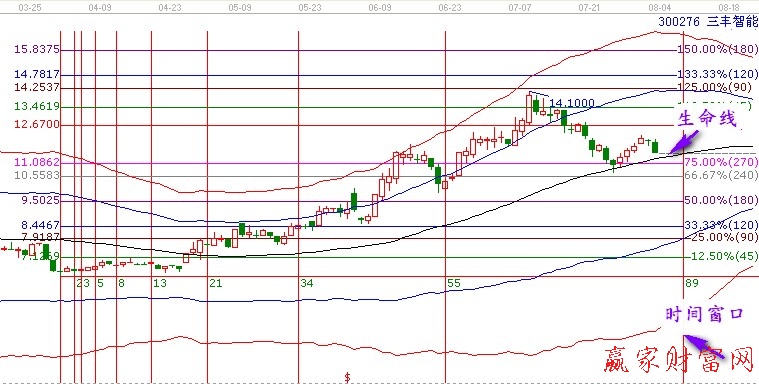Select the 15.8375 price level label
This screenshot has width=759, height=384.
coord(37,49)
